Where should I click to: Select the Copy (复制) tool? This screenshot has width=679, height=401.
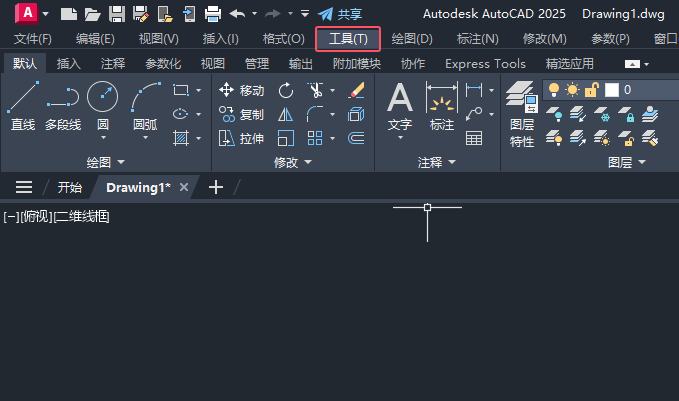(242, 114)
